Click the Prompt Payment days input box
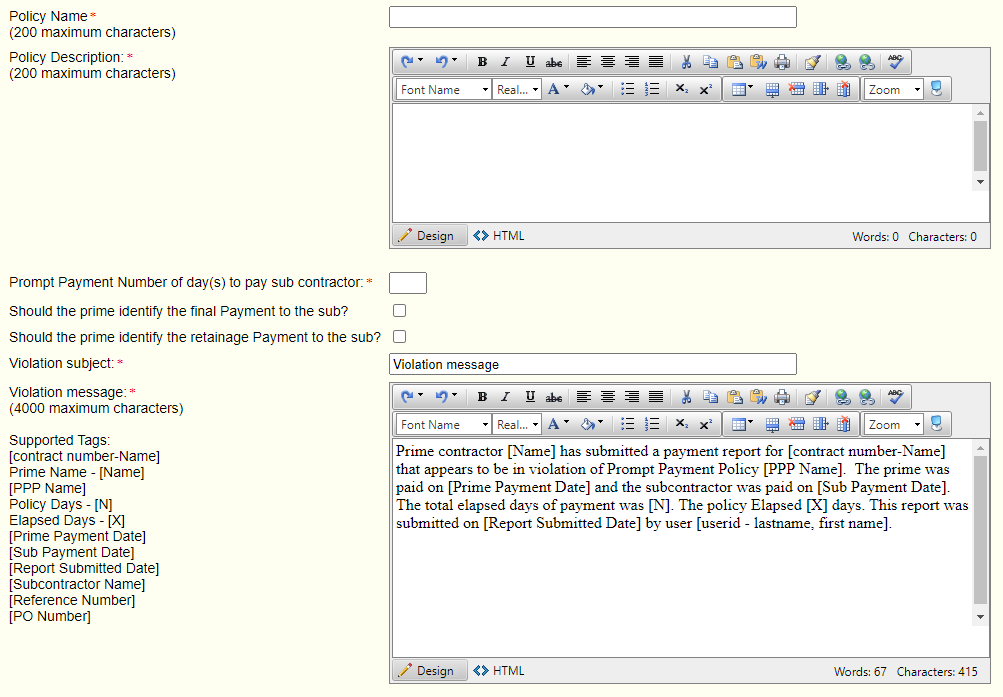 (x=408, y=283)
